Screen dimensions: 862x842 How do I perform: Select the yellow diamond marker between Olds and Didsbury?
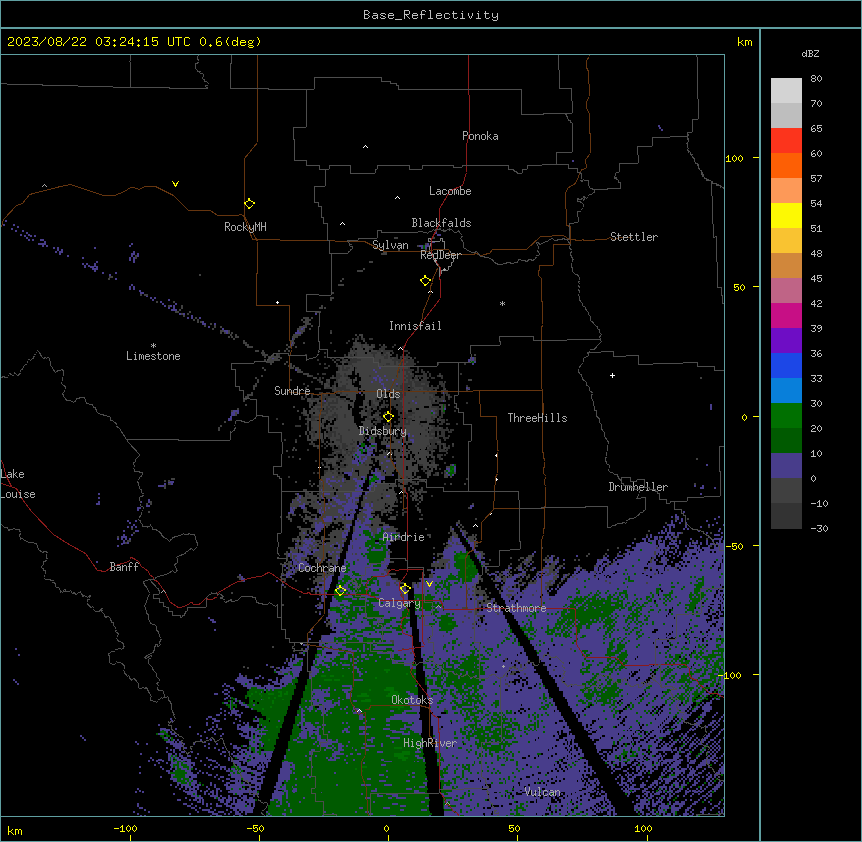tap(388, 417)
